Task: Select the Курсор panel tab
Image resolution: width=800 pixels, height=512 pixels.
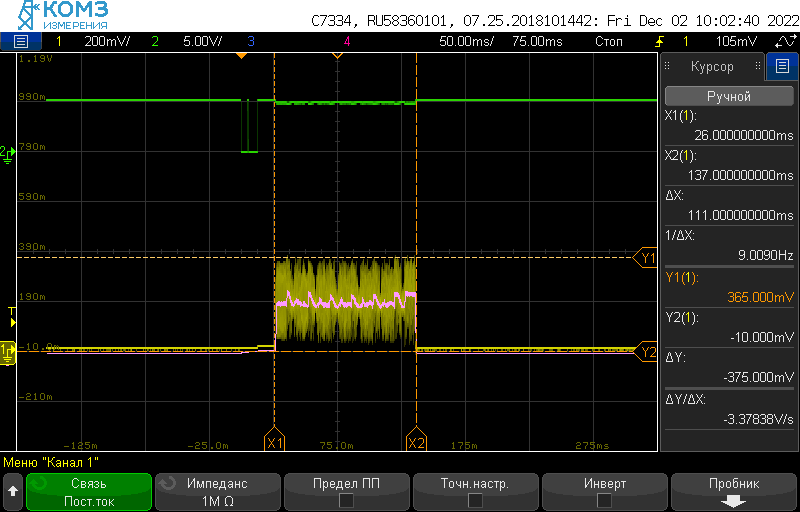Action: point(712,66)
